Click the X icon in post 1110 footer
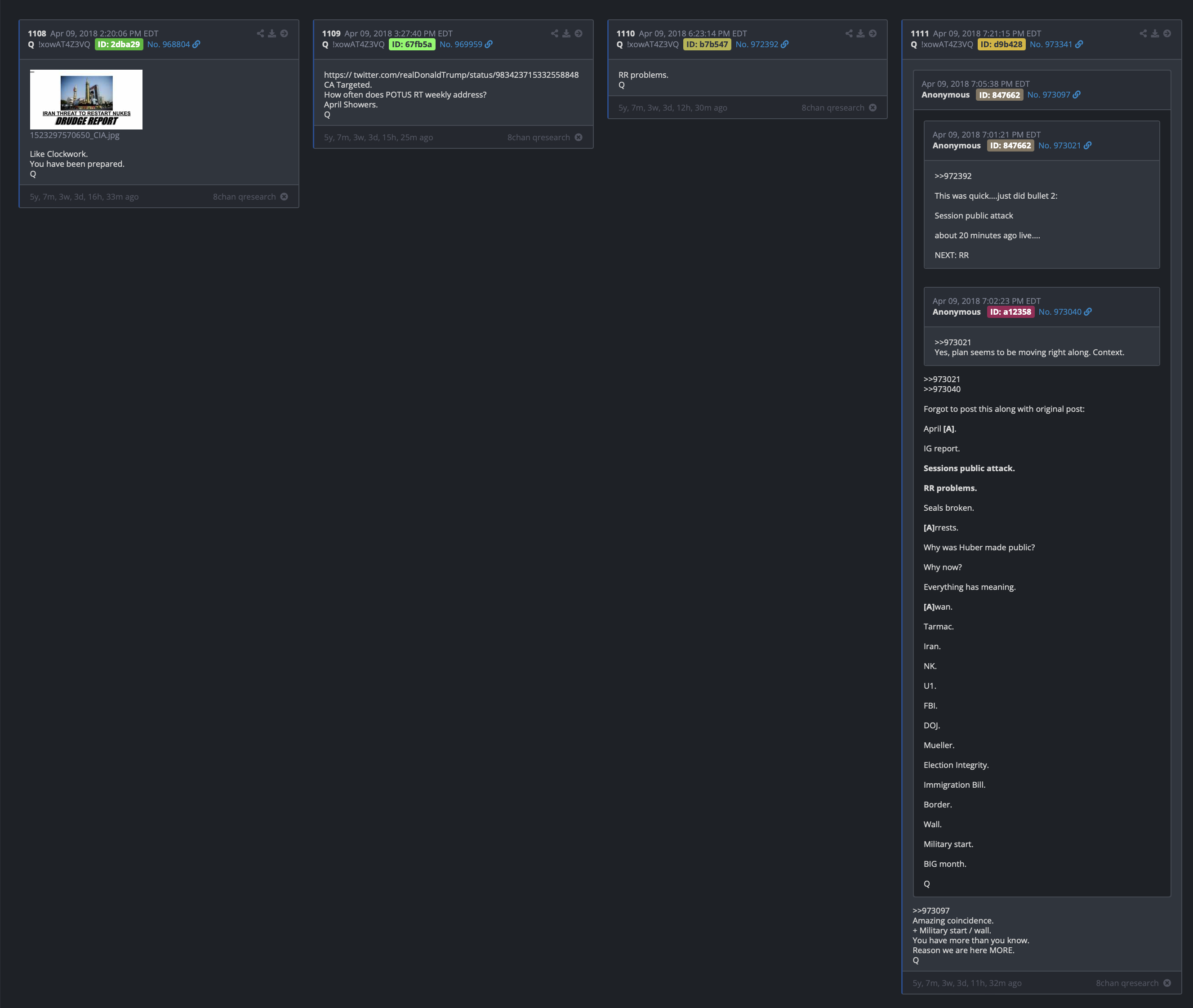Image resolution: width=1193 pixels, height=1008 pixels. click(x=872, y=107)
